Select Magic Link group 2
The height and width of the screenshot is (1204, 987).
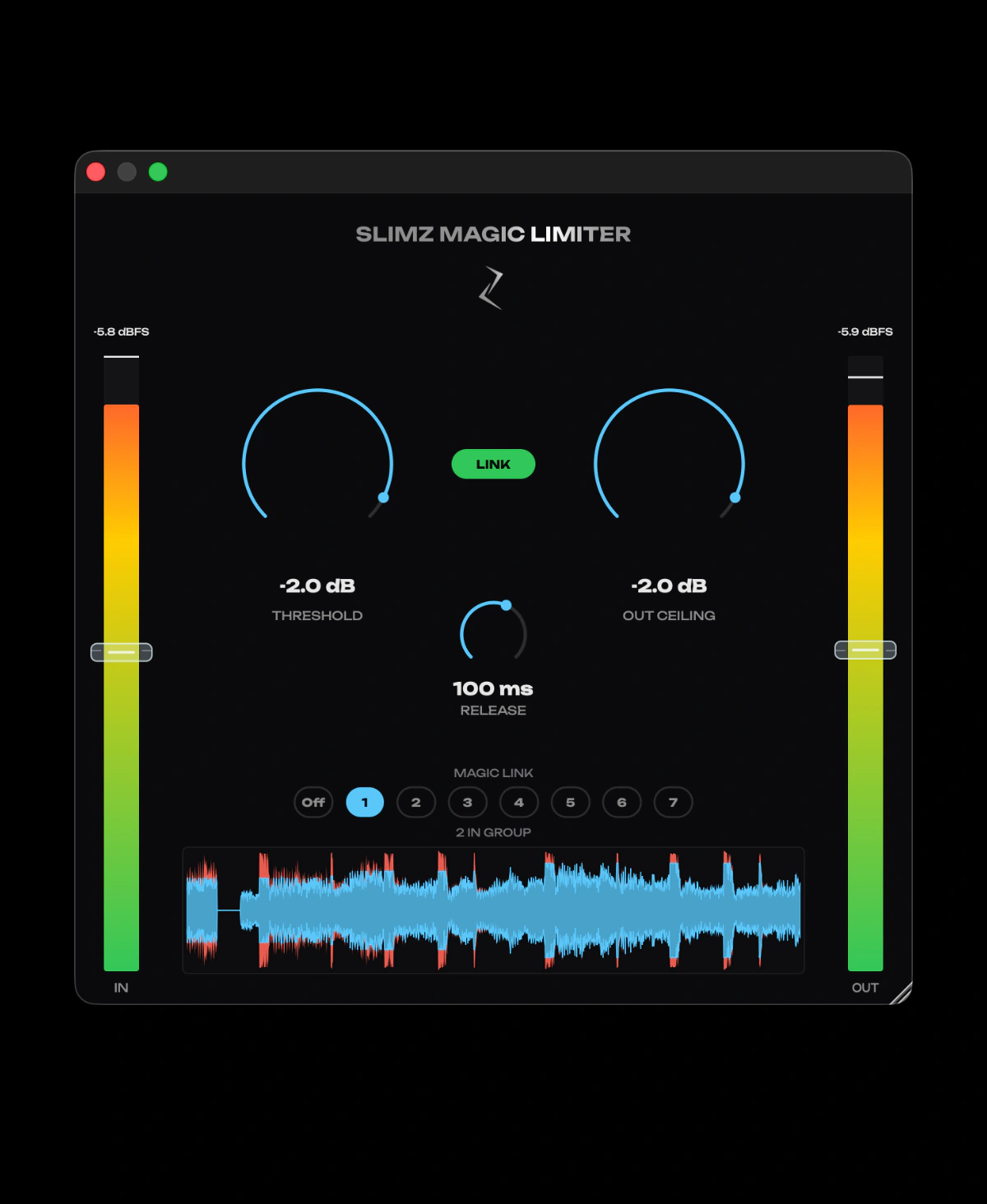click(416, 802)
